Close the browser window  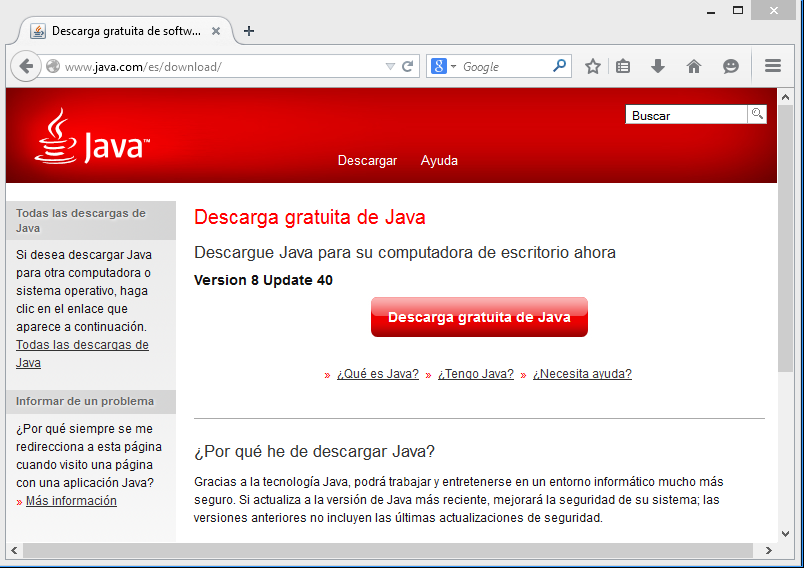pos(773,10)
